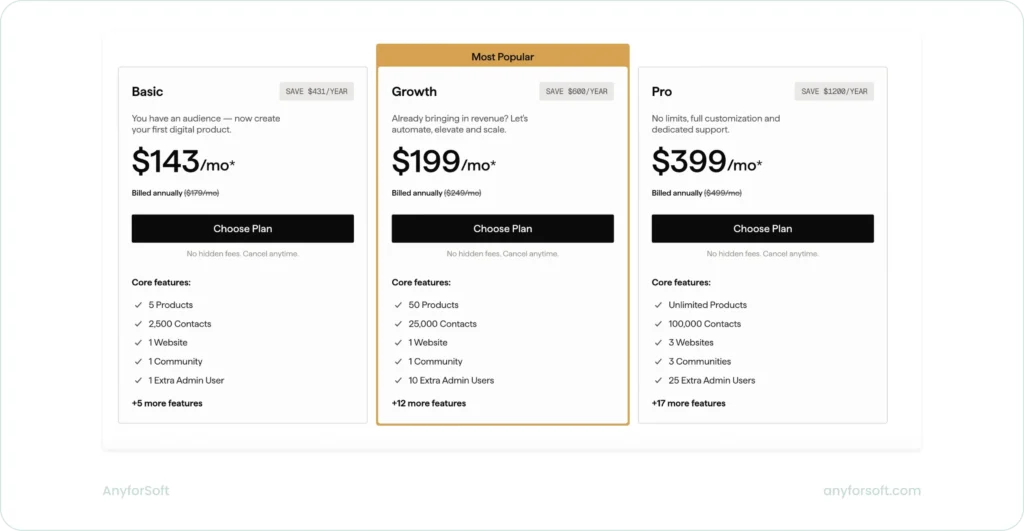Open the anyforsoft.com link
Viewport: 1024px width, 531px height.
tap(871, 491)
